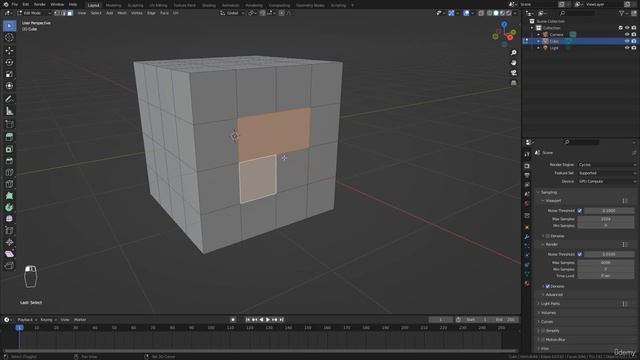Select the Spin tool
This screenshot has width=640, height=360.
(9, 207)
